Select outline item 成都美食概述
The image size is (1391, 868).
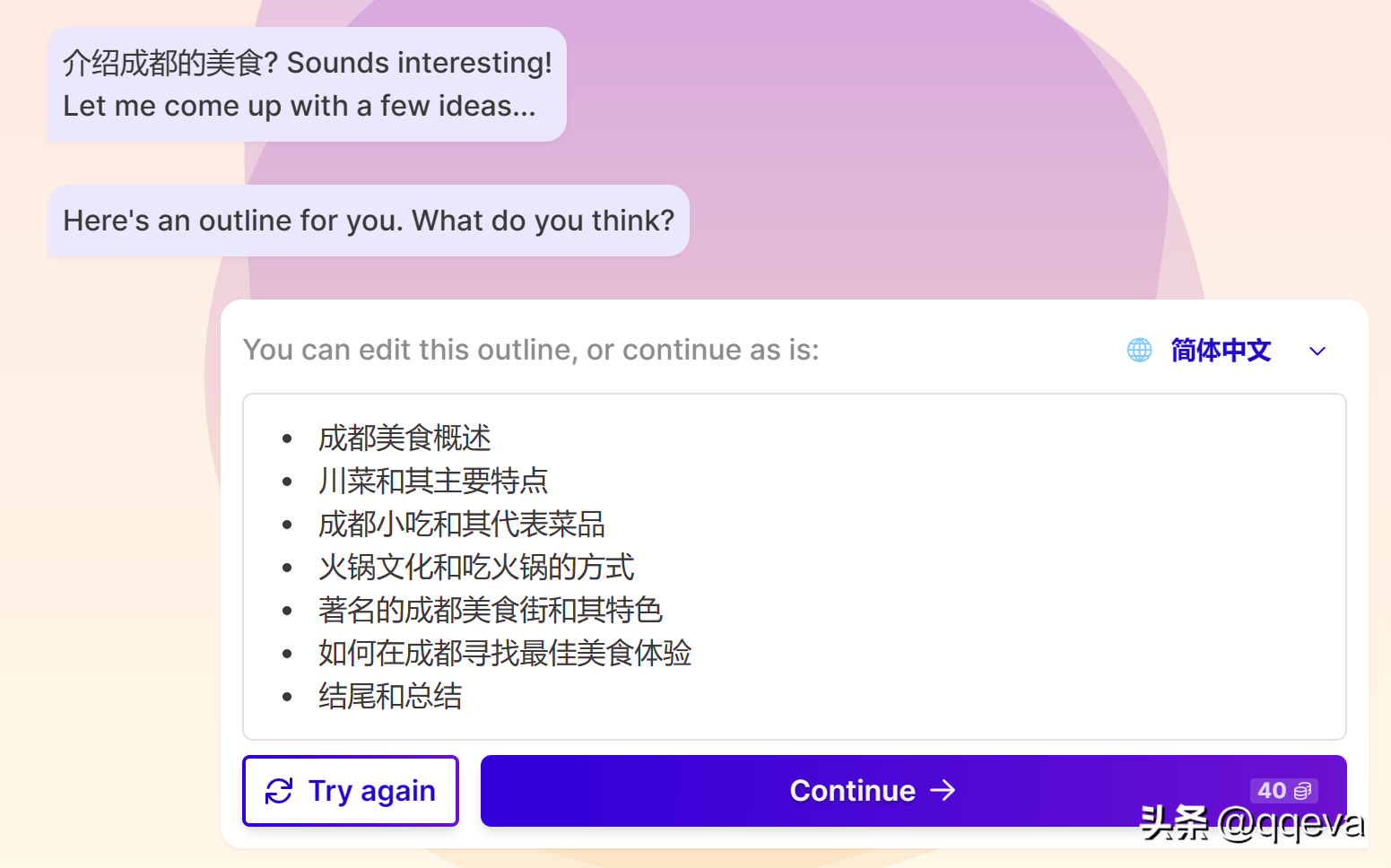pos(404,438)
